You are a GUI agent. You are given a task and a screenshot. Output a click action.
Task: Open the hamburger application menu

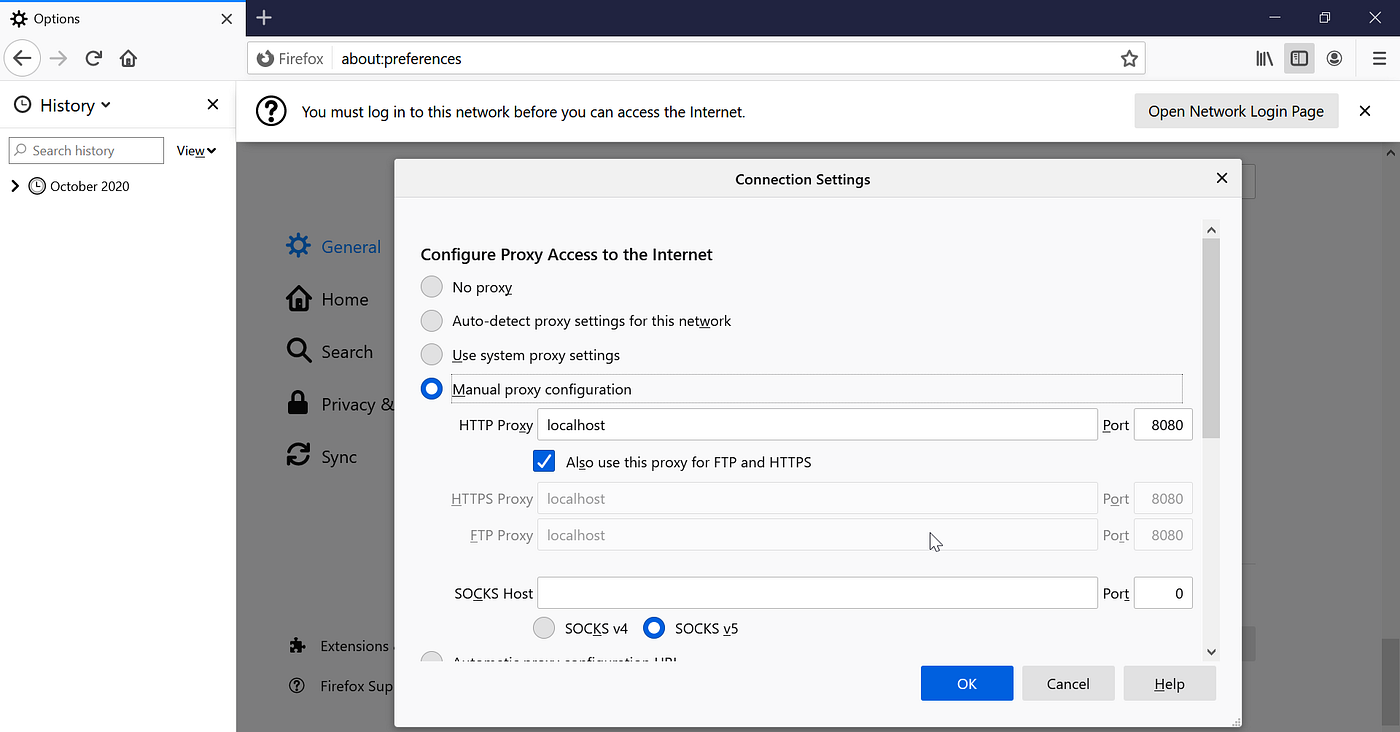coord(1379,59)
